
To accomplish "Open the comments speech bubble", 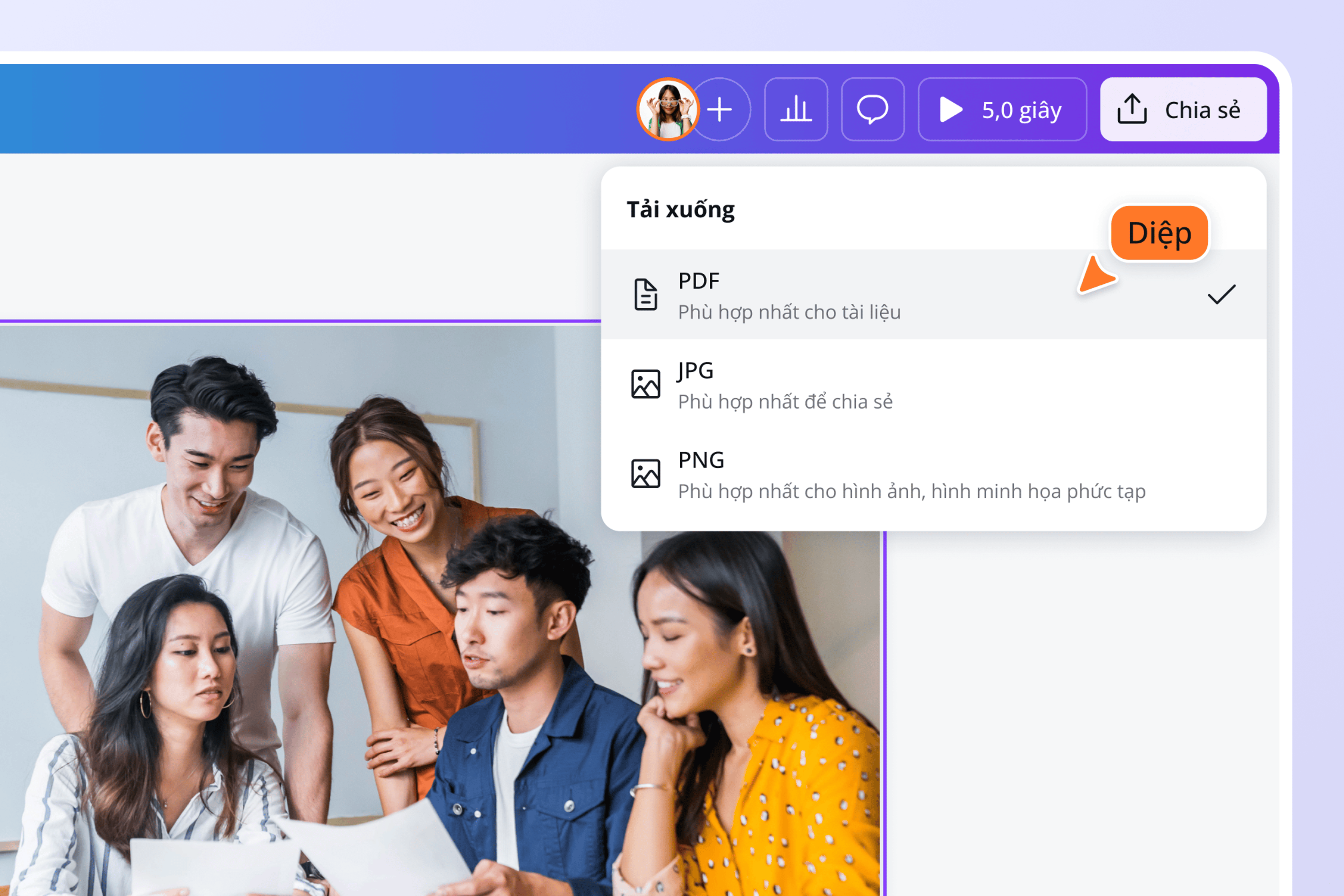I will coord(872,109).
